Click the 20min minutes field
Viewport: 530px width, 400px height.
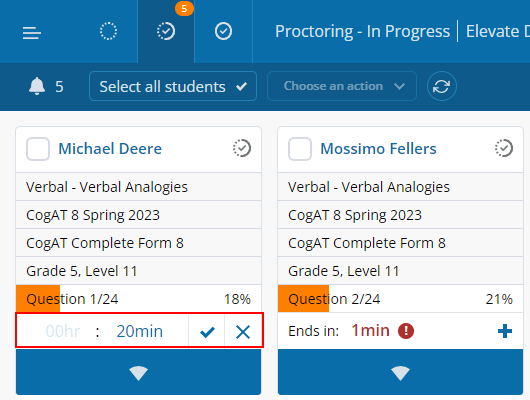pos(140,331)
